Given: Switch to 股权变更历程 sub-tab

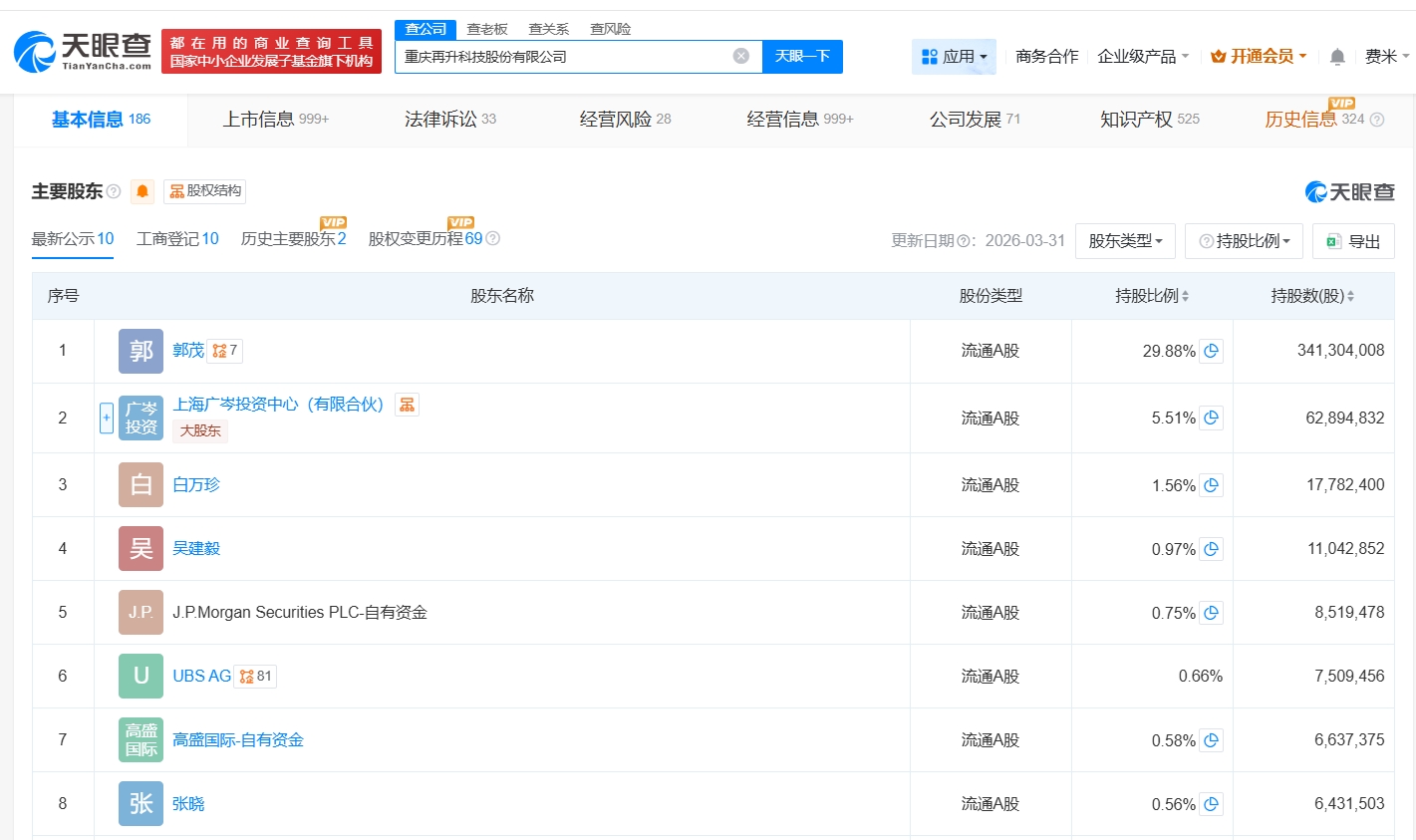Looking at the screenshot, I should pyautogui.click(x=425, y=239).
